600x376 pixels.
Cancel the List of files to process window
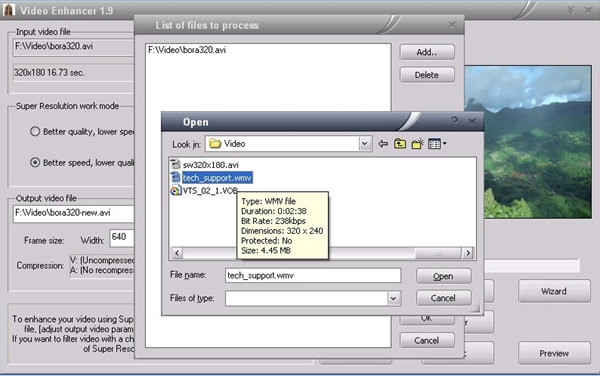(427, 340)
